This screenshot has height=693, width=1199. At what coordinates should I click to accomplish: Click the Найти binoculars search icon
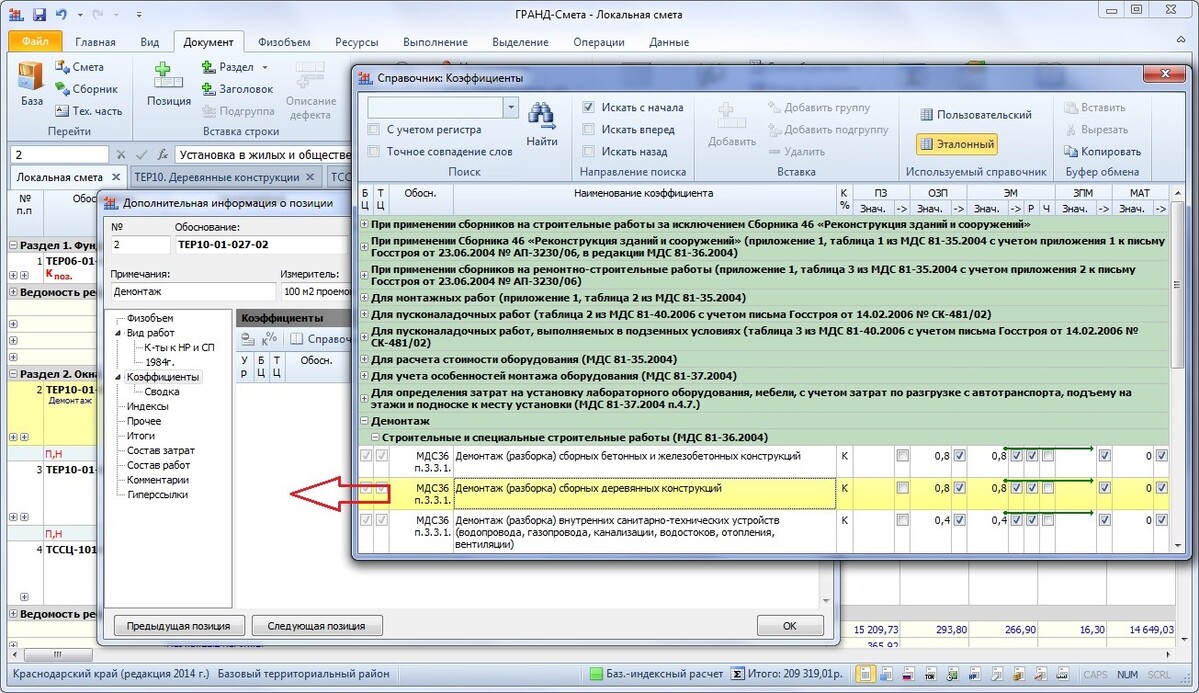coord(541,116)
